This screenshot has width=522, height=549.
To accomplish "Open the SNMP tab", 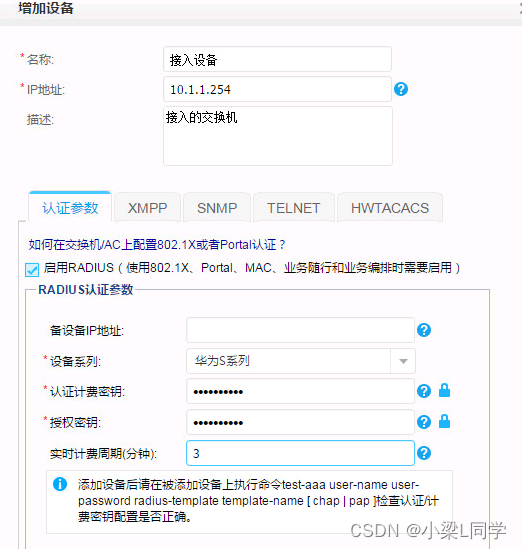I will coord(217,208).
